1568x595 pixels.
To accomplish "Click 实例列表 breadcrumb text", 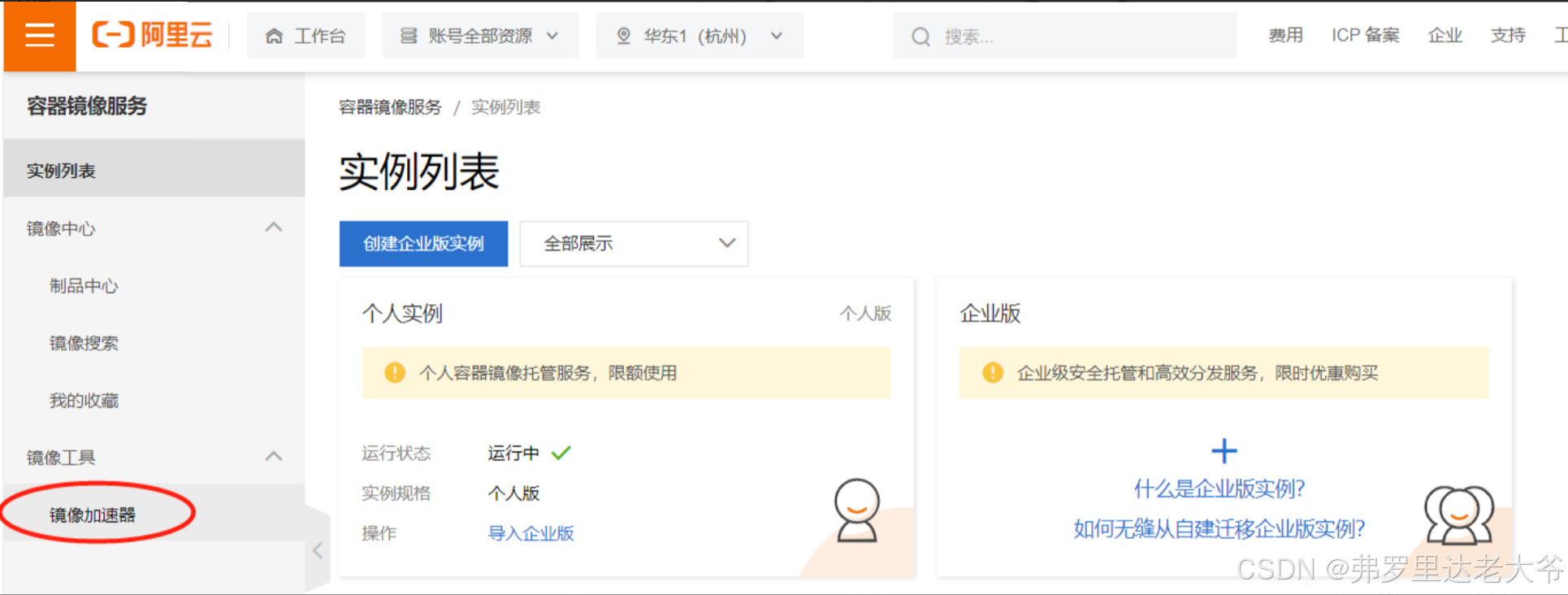I will tap(505, 107).
